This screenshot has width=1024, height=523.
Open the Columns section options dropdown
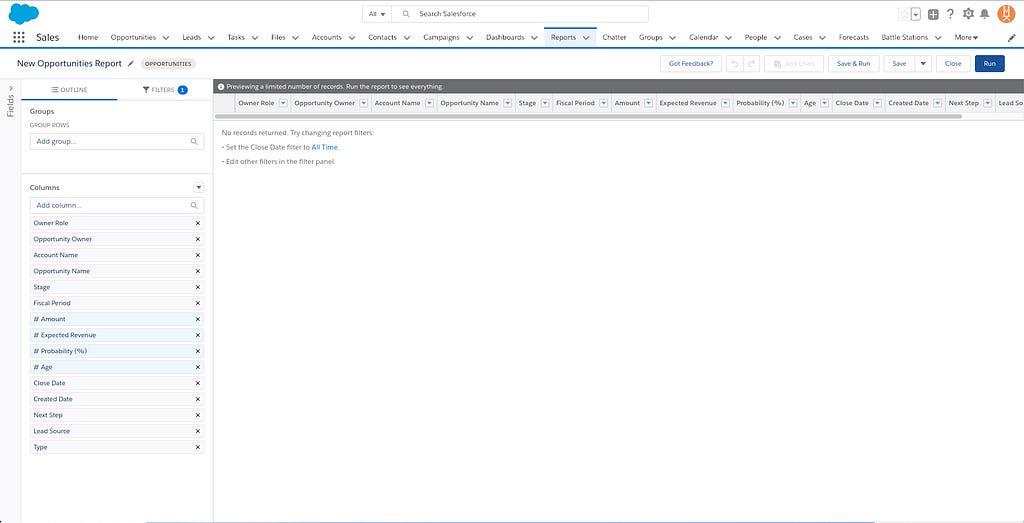pos(198,187)
